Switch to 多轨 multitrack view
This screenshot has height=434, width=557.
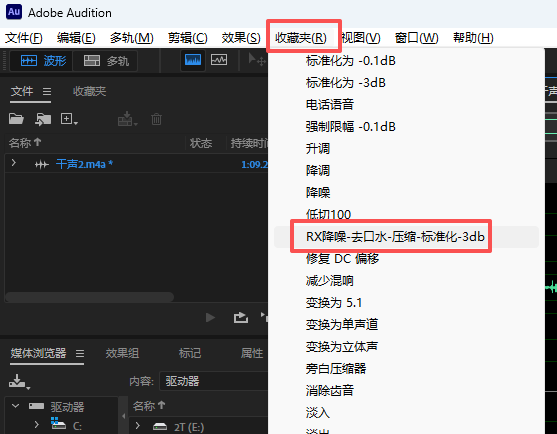(x=106, y=61)
